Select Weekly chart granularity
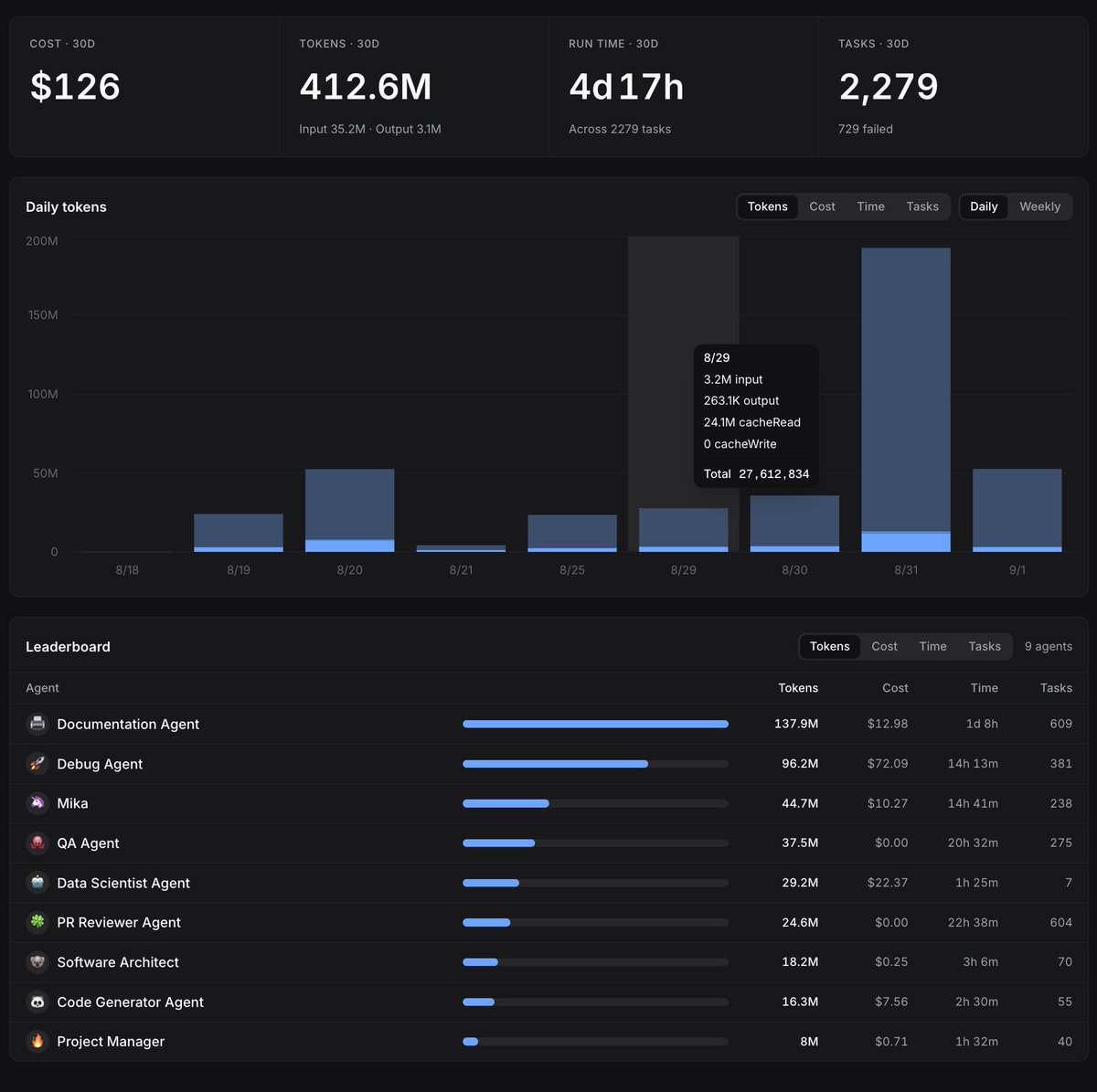The width and height of the screenshot is (1097, 1092). point(1040,207)
